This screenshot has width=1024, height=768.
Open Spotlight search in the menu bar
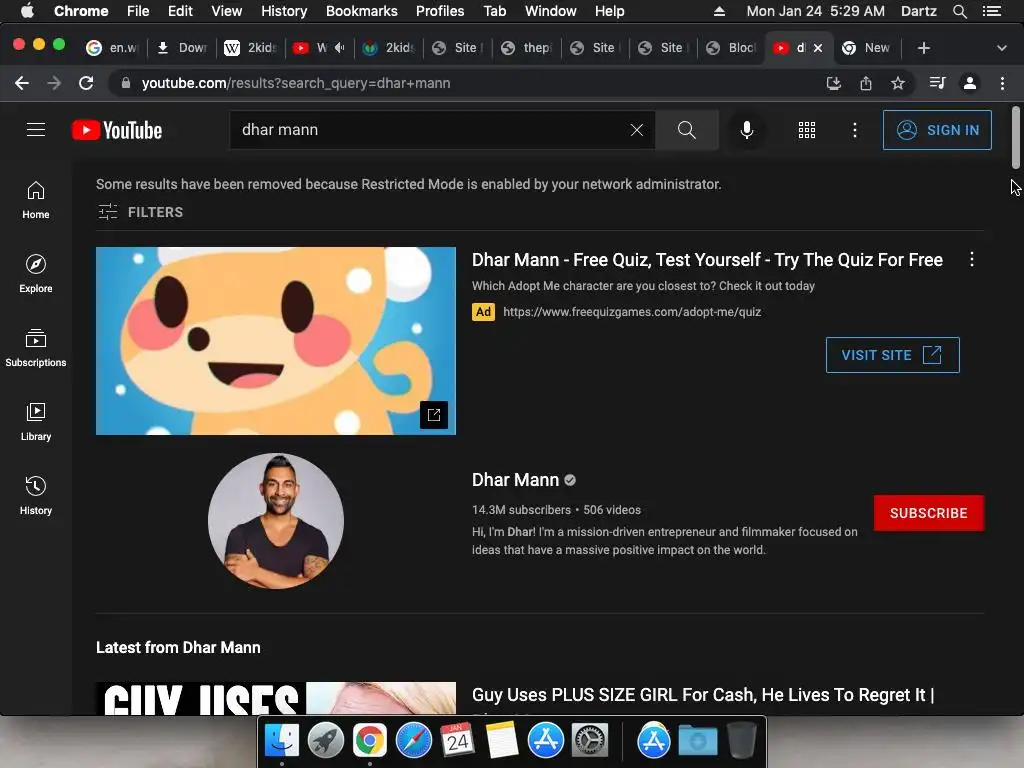(x=959, y=11)
